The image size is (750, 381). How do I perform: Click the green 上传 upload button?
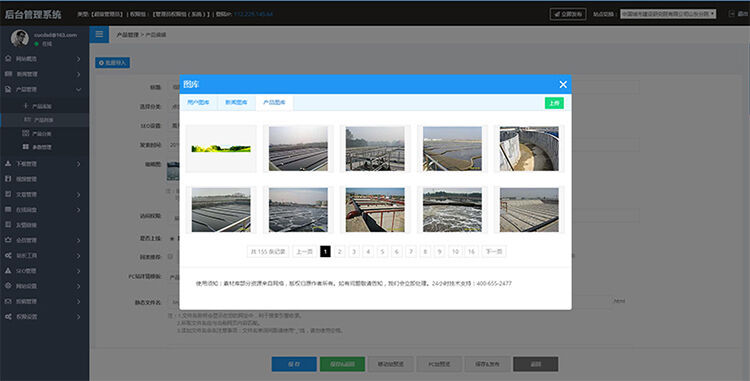(x=554, y=103)
